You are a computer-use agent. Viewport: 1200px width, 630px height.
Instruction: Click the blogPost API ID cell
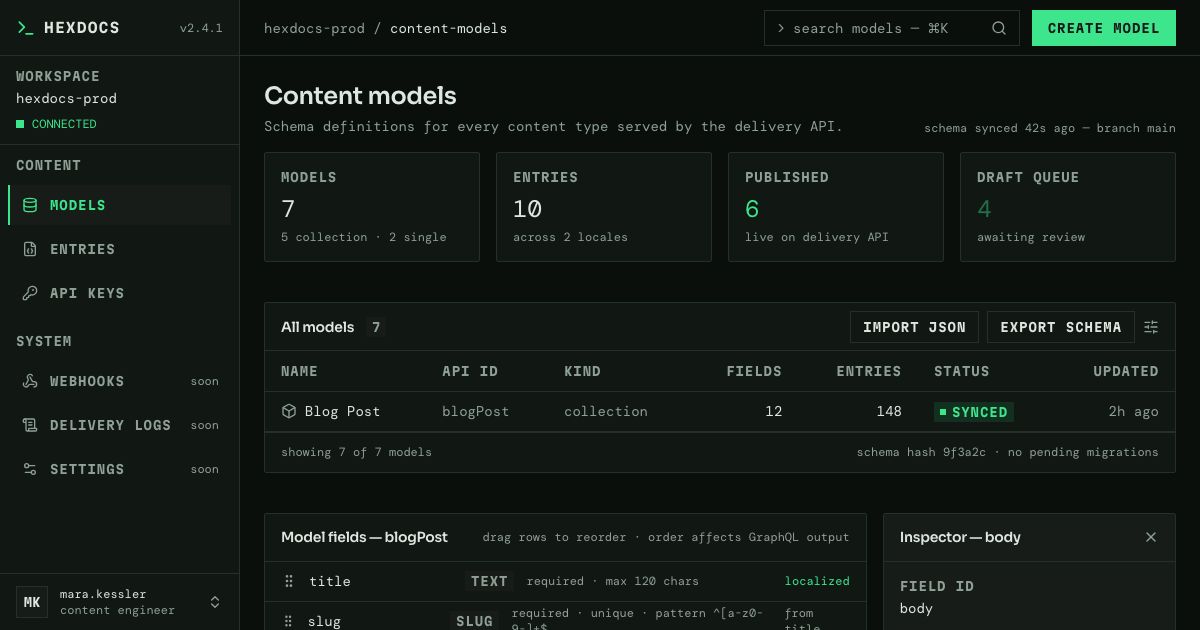(x=475, y=411)
